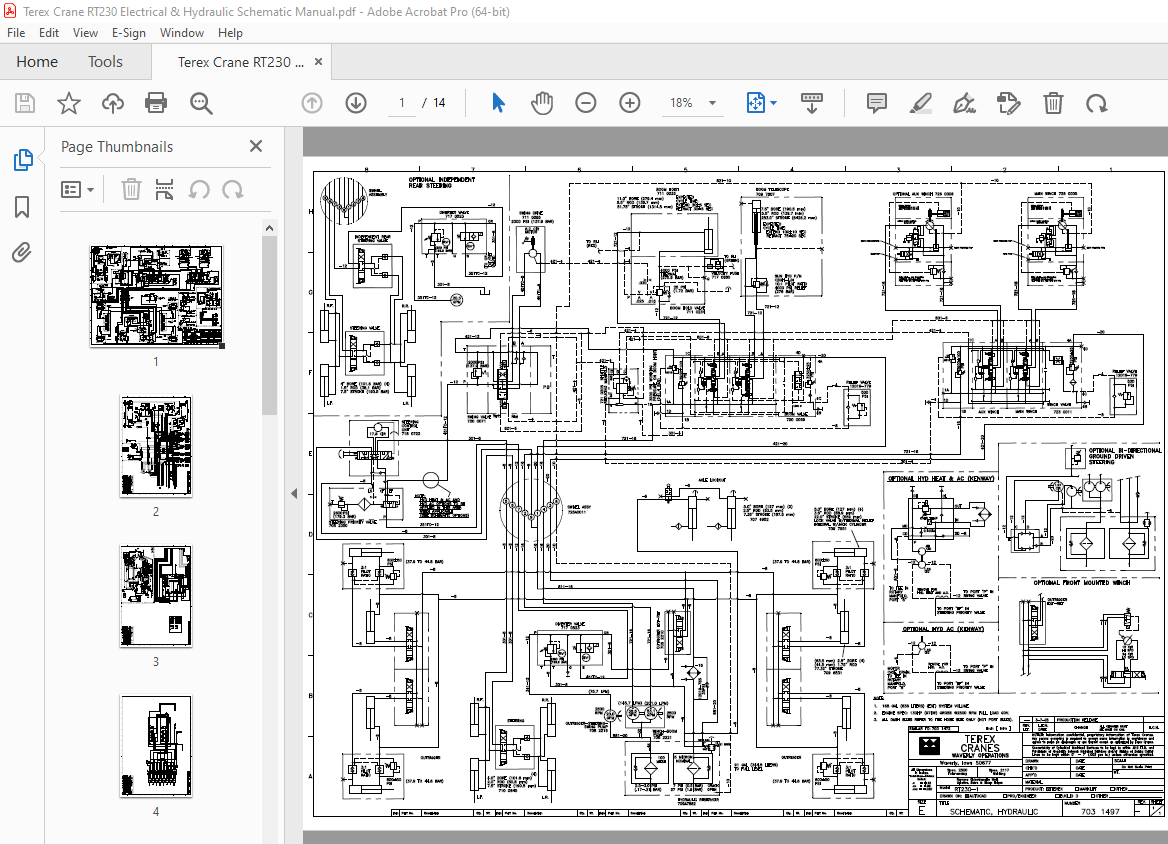This screenshot has width=1168, height=844.
Task: Open the Edit menu
Action: coord(48,33)
